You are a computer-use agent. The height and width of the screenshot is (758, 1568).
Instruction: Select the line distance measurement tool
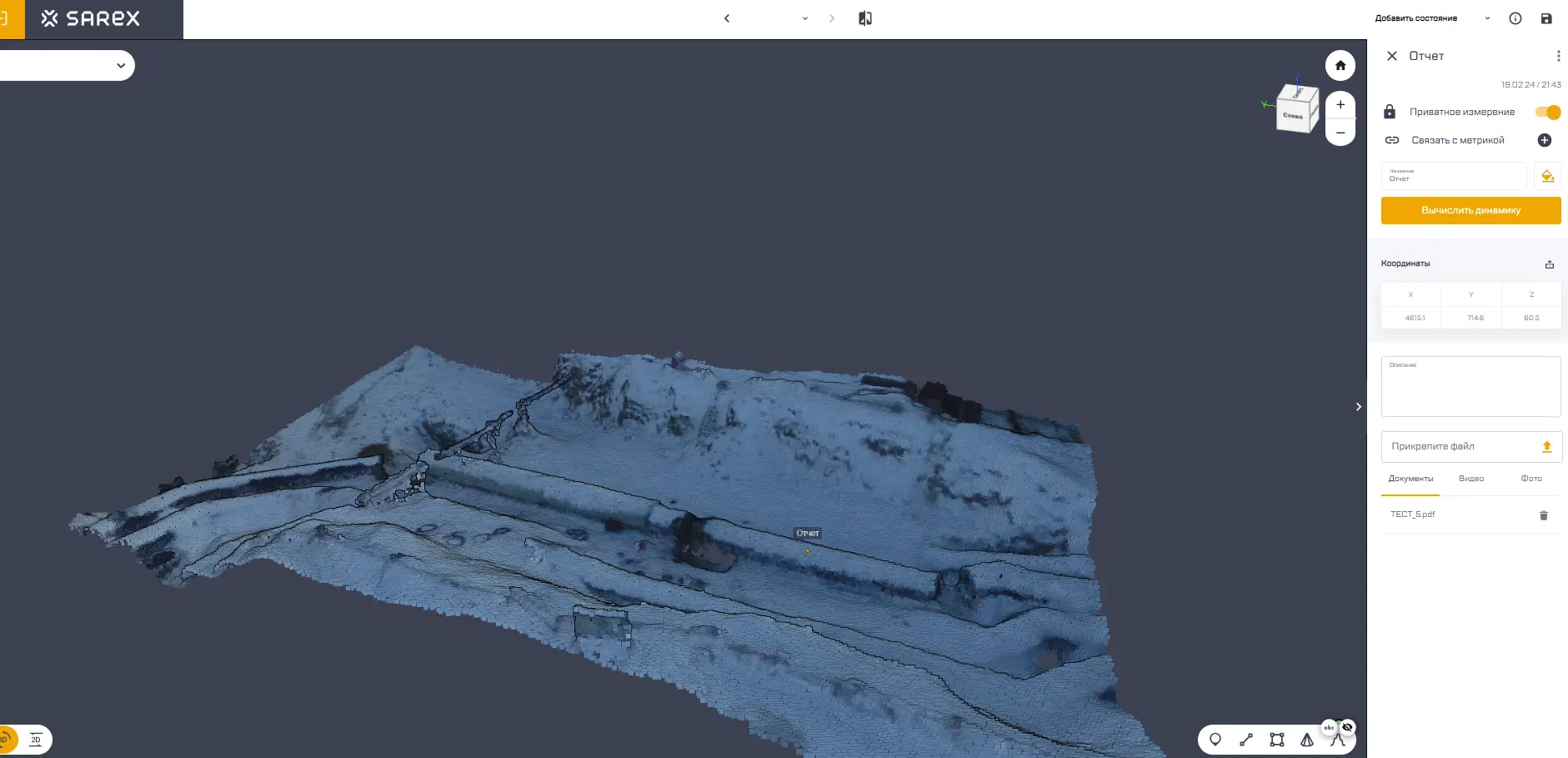pyautogui.click(x=1246, y=740)
